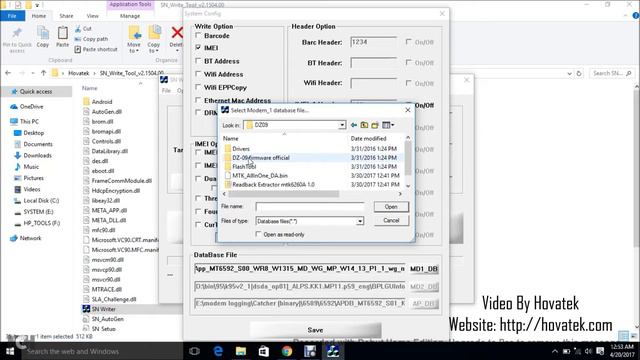
Task: Launch Microsoft Edge from taskbar
Action: [218, 351]
